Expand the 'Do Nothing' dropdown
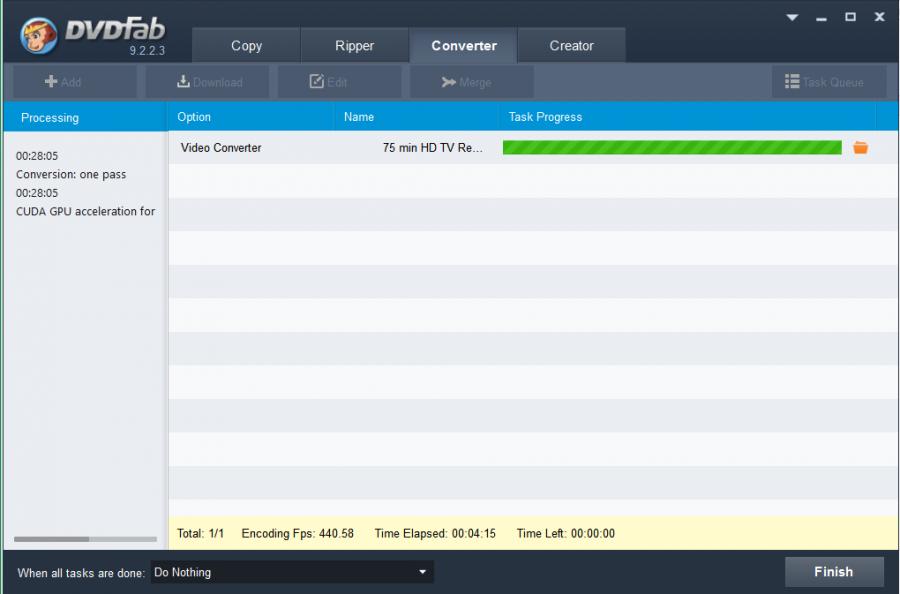The image size is (900, 594). click(x=292, y=572)
